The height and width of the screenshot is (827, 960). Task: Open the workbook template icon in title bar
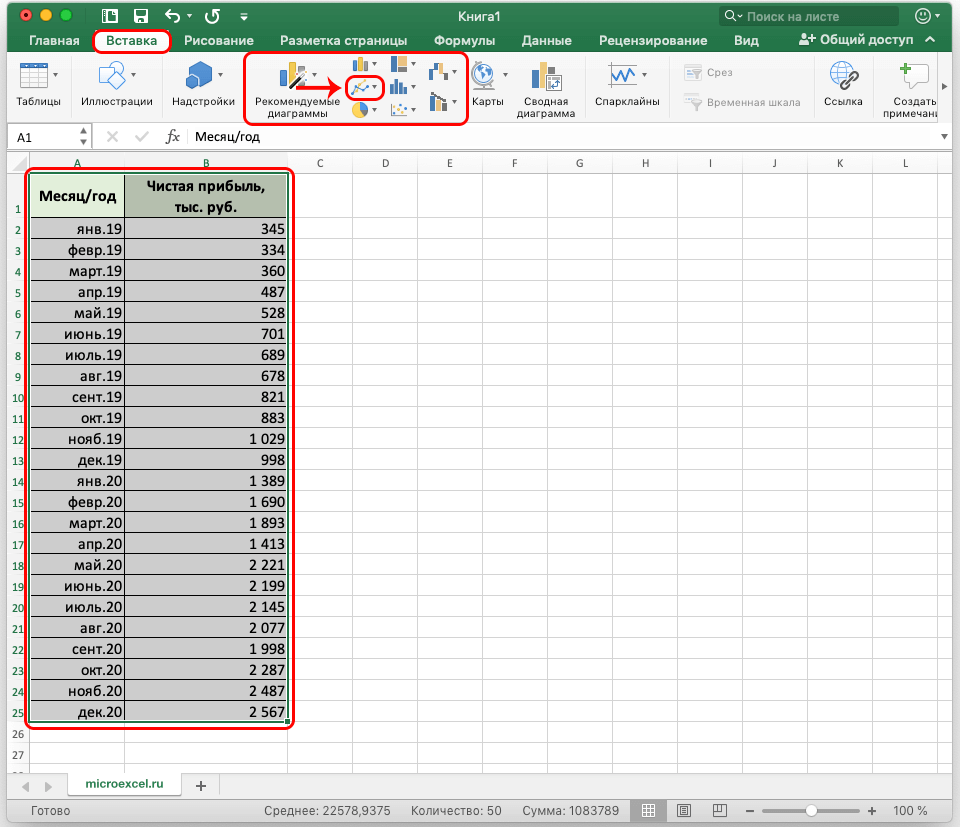tap(110, 17)
